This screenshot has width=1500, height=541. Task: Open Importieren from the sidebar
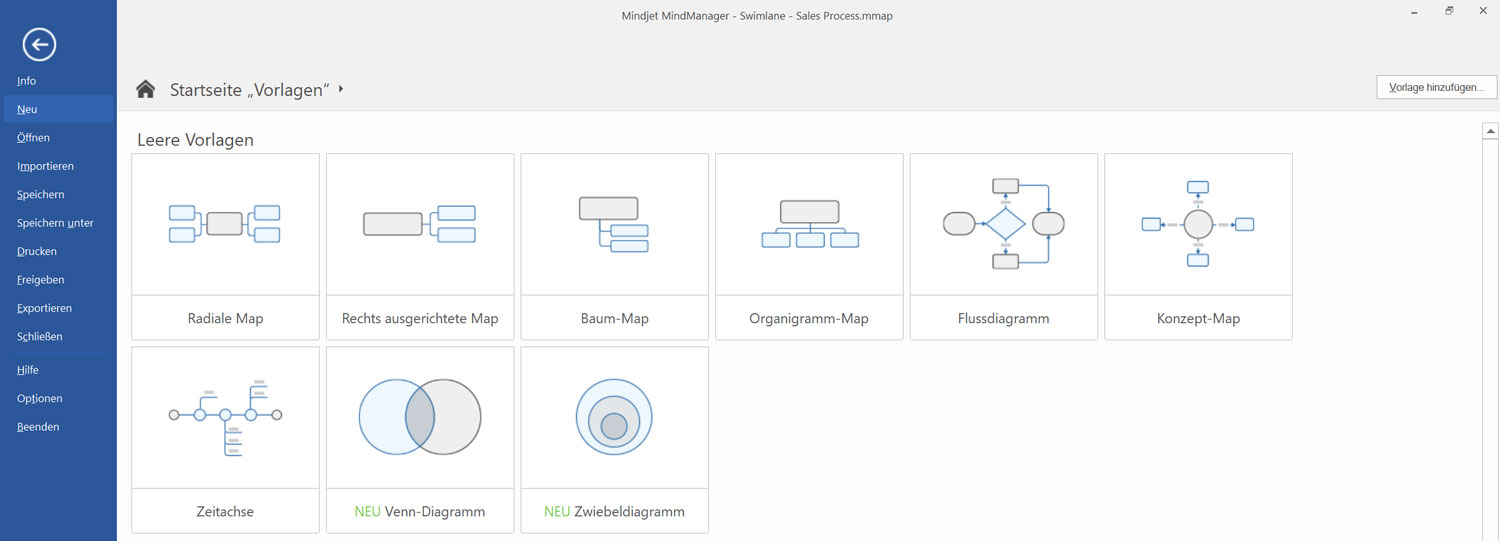45,166
